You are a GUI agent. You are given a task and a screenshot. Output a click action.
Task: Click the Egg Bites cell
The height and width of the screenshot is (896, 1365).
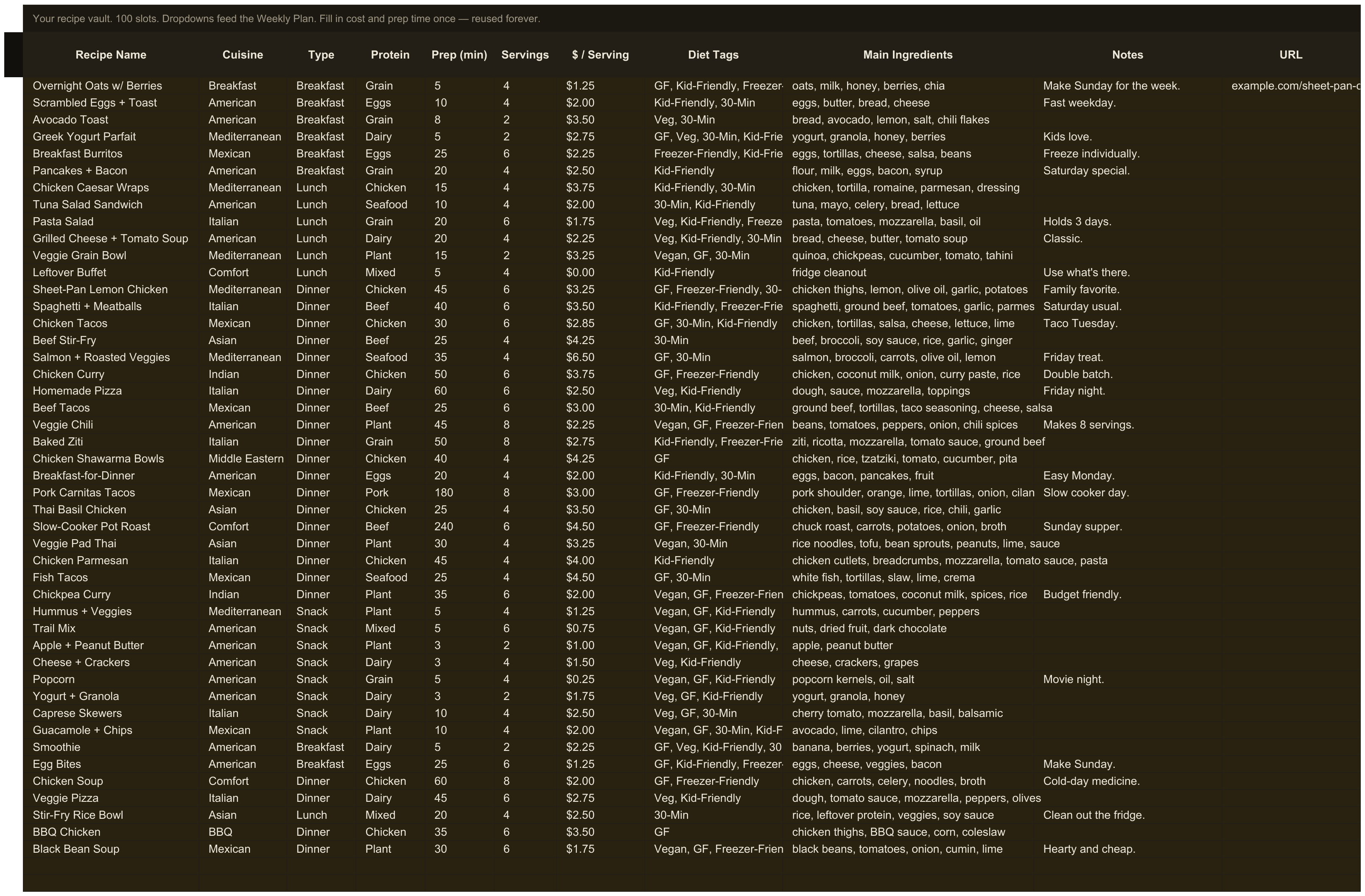click(111, 764)
